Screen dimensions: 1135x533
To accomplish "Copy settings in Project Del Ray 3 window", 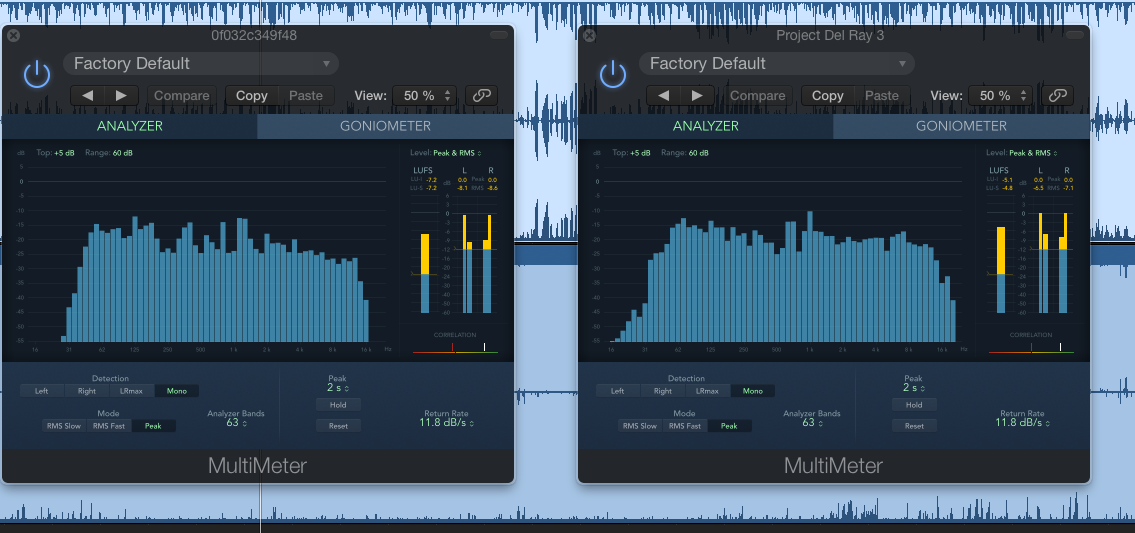I will (828, 96).
